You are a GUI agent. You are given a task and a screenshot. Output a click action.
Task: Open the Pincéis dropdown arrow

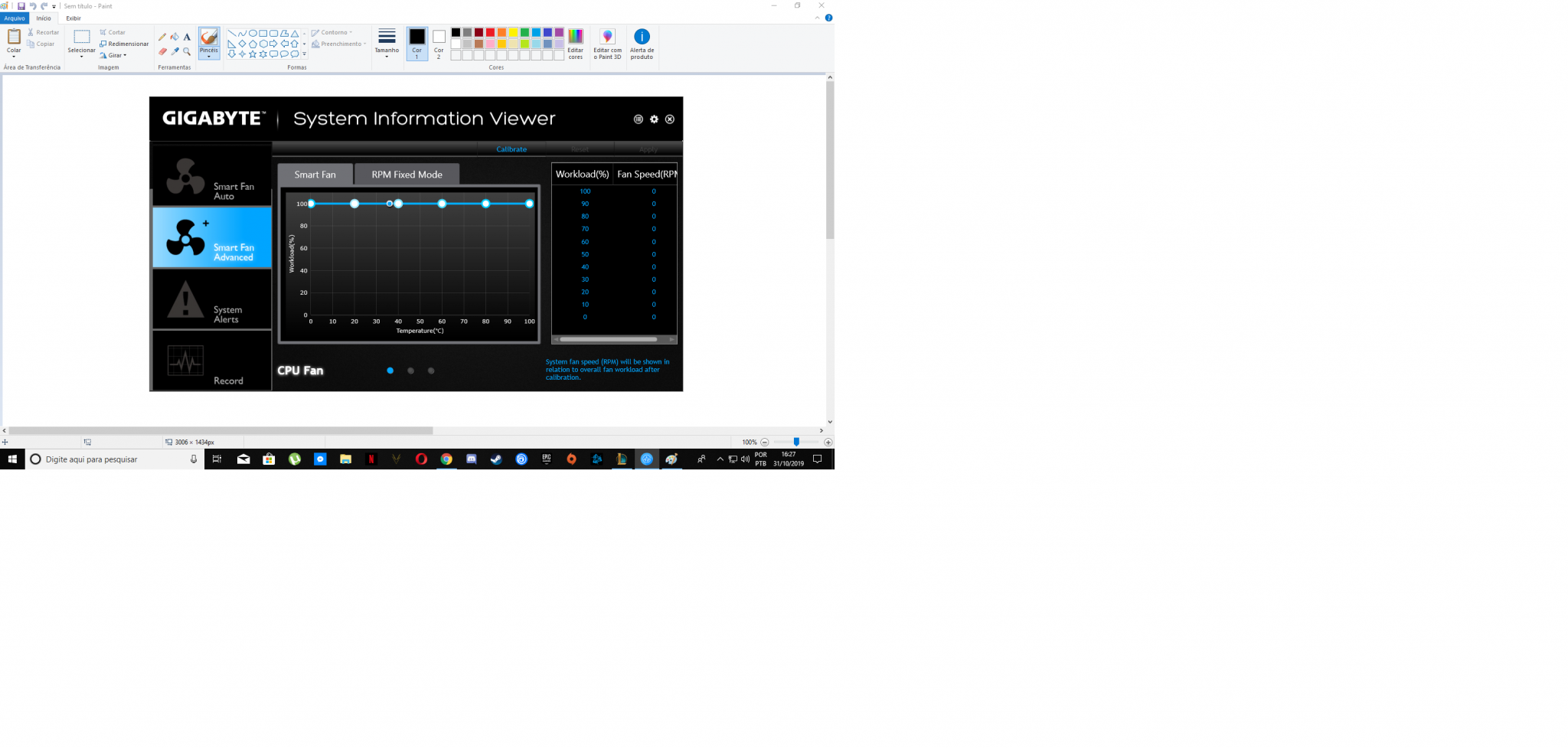pos(208,57)
